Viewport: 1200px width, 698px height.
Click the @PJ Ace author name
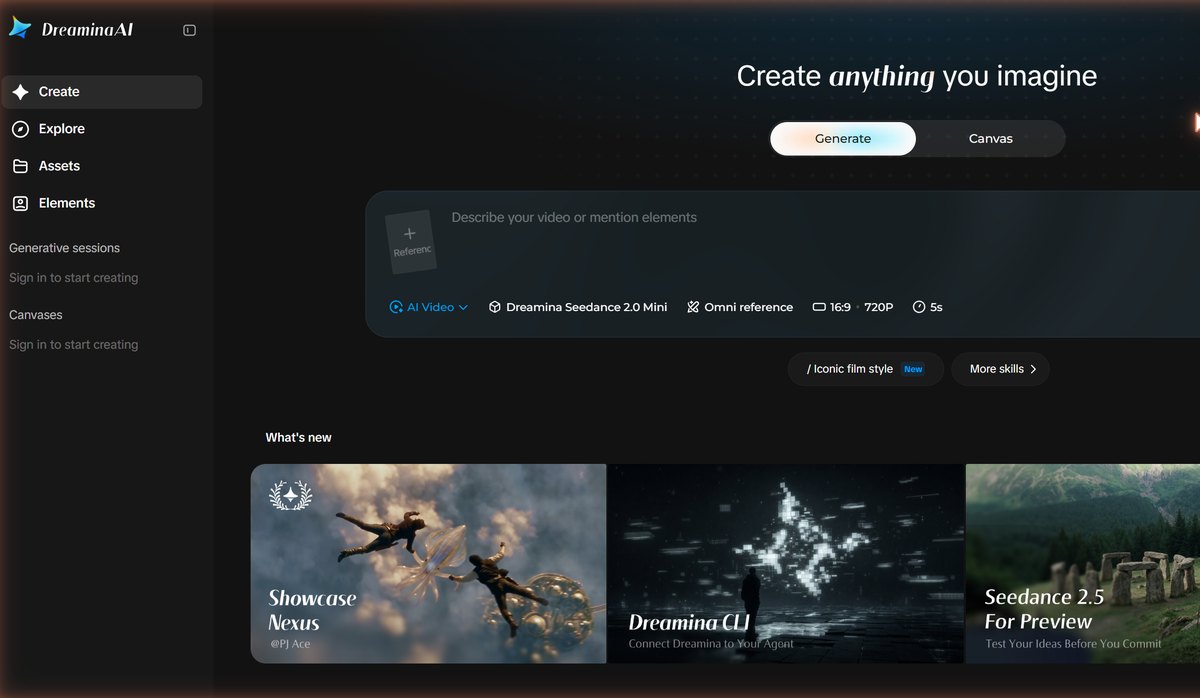pyautogui.click(x=290, y=644)
